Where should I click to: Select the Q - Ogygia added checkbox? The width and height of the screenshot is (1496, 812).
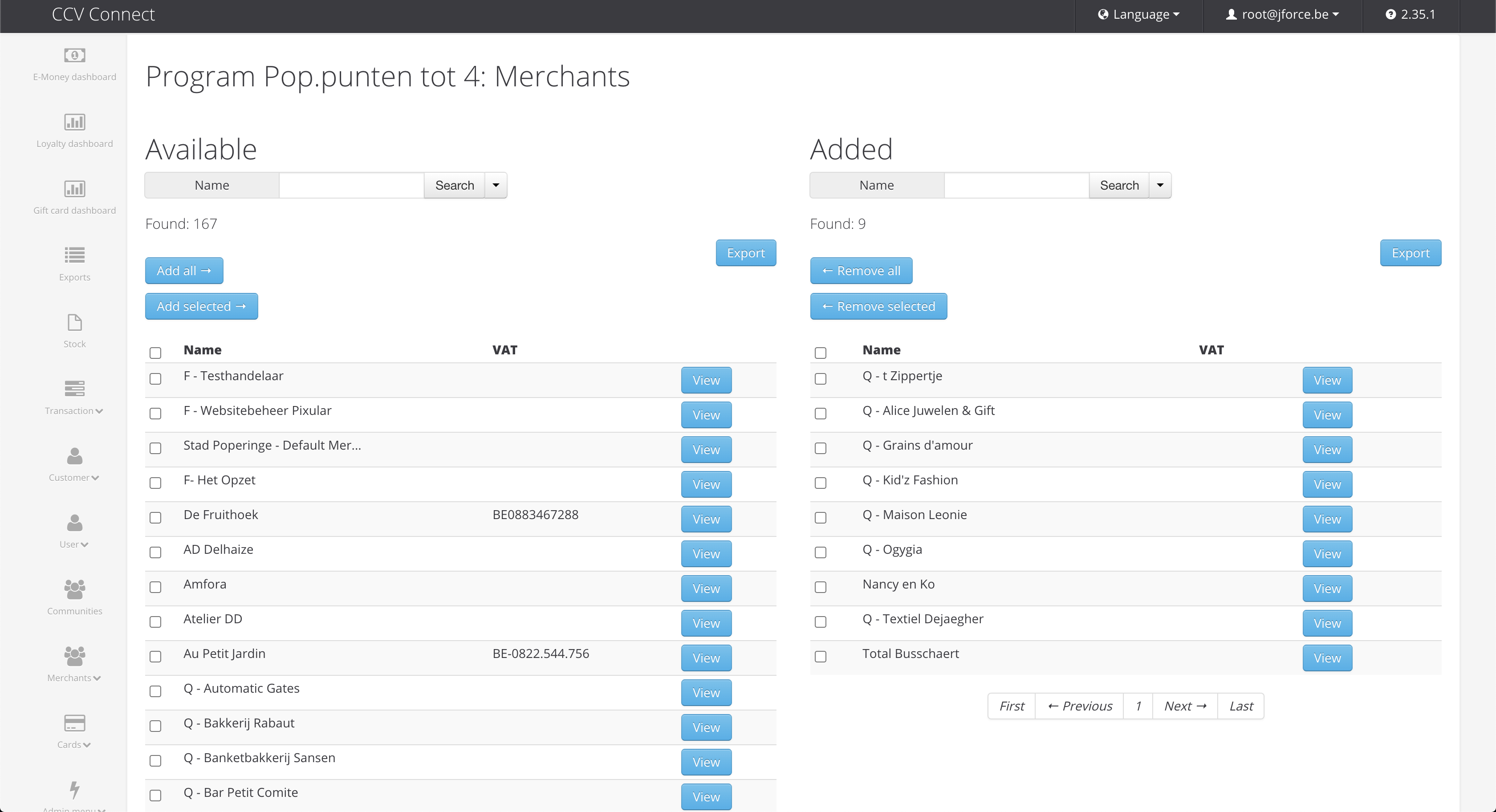tap(820, 552)
